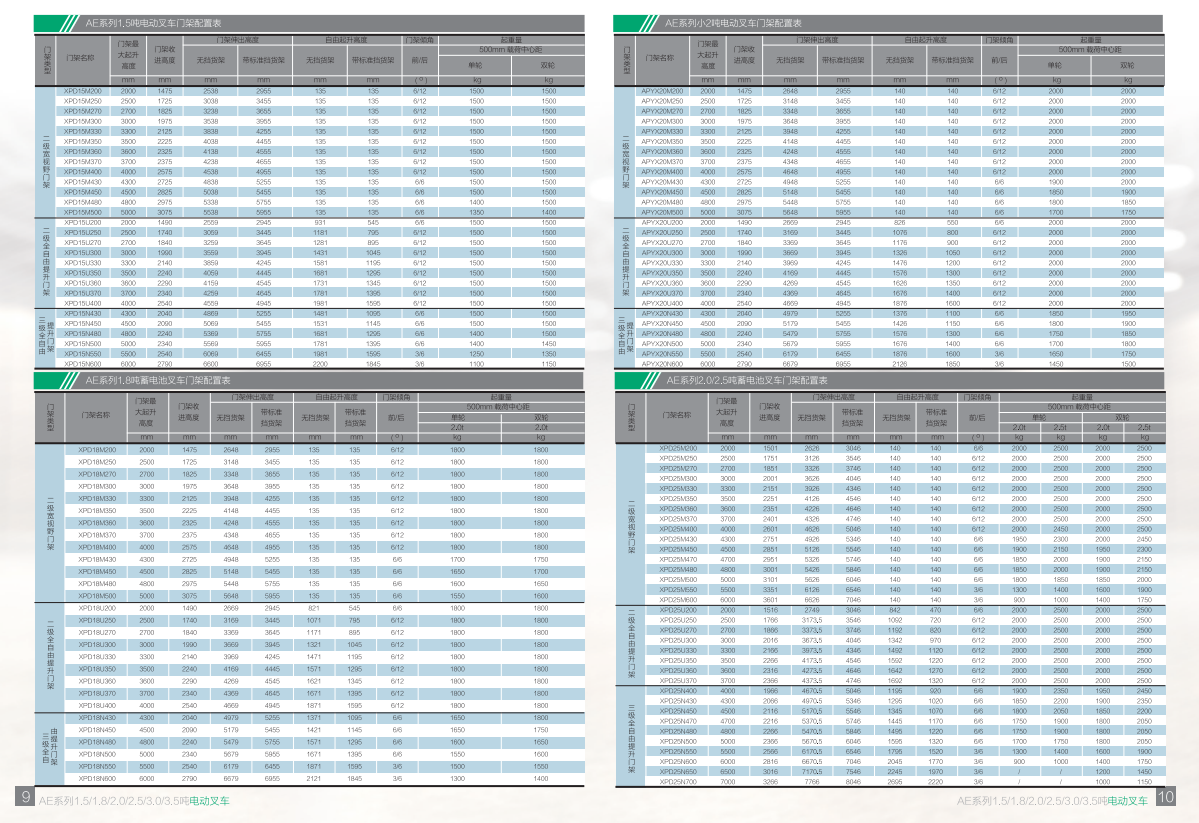Viewport: 1199px width, 823px height.
Task: Click the XPD15U200 model cell
Action: pos(83,222)
